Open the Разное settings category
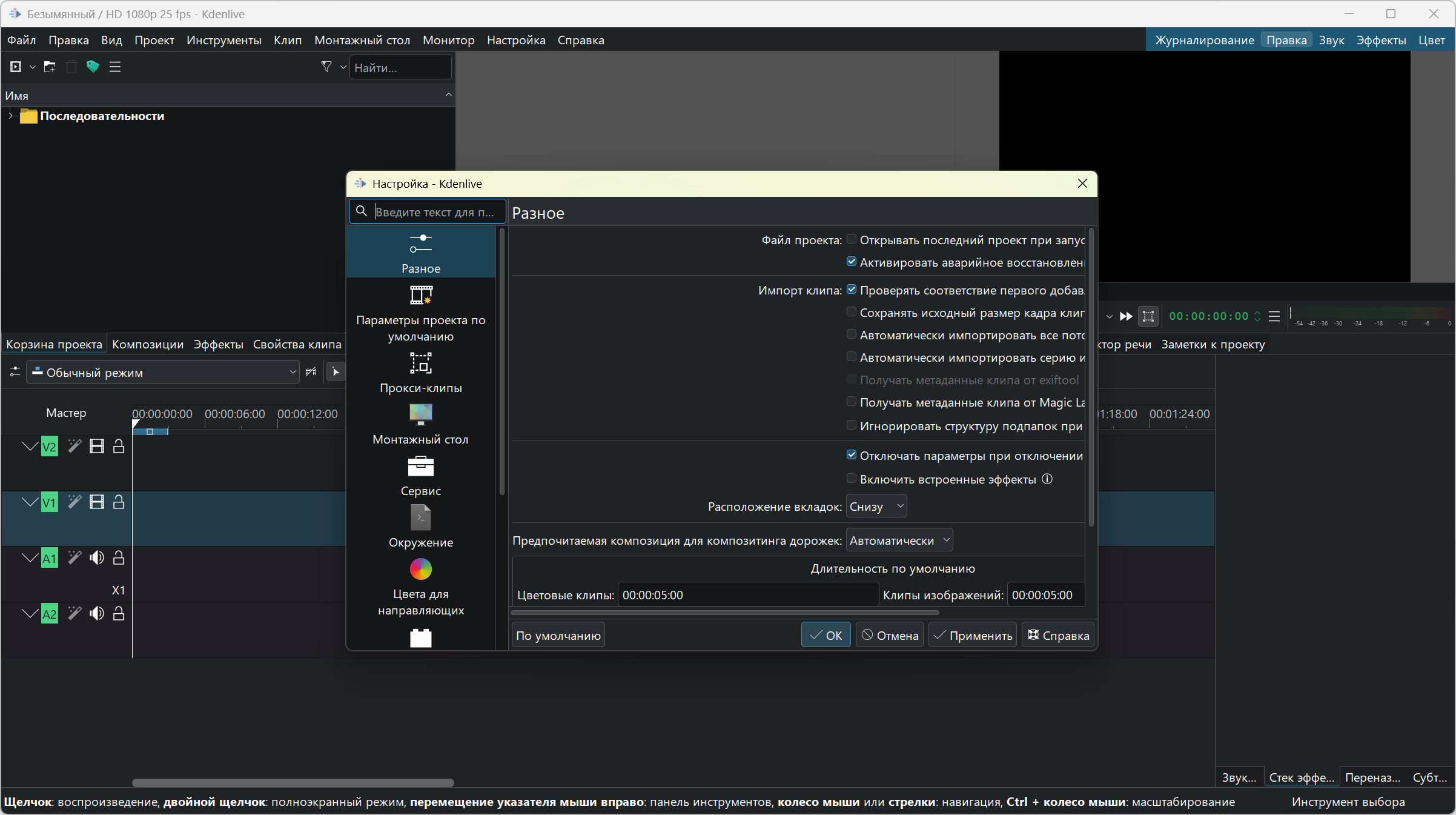 [421, 253]
